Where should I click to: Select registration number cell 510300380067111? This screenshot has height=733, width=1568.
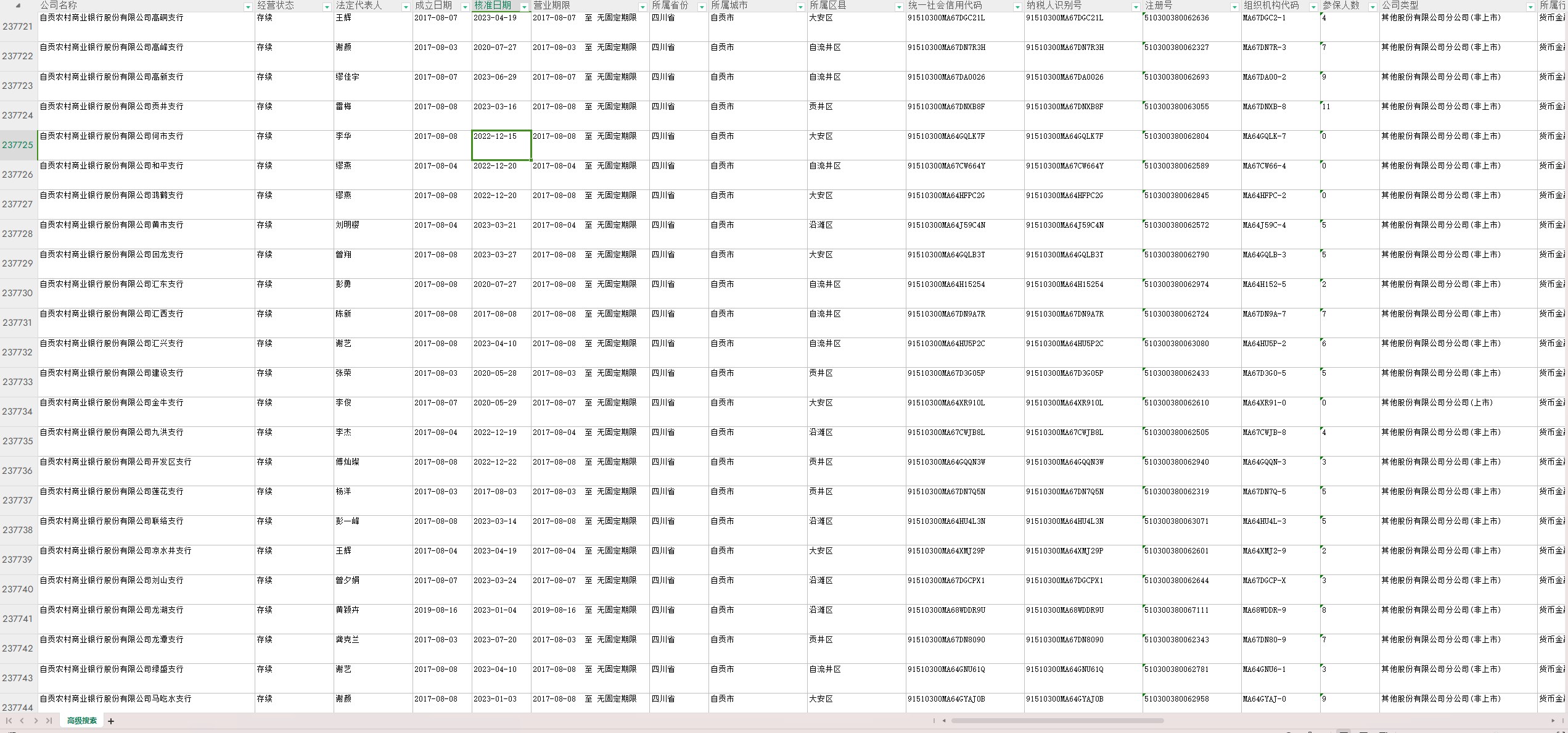point(1192,619)
